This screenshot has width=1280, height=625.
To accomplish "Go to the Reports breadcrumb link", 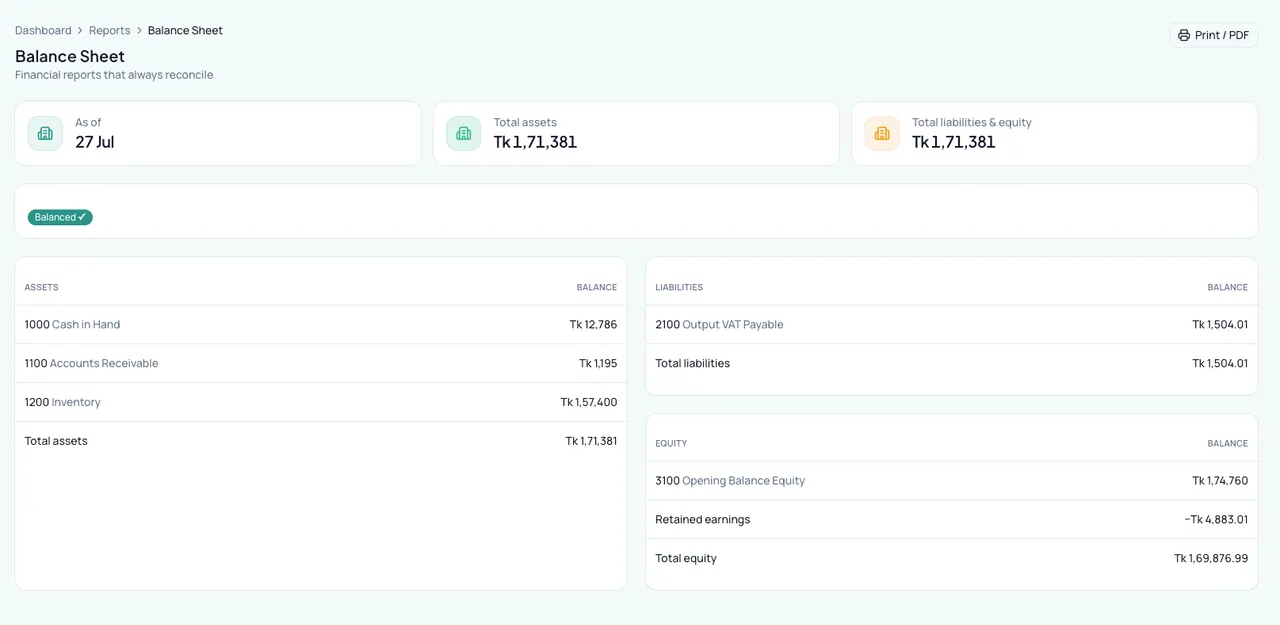I will [x=110, y=30].
